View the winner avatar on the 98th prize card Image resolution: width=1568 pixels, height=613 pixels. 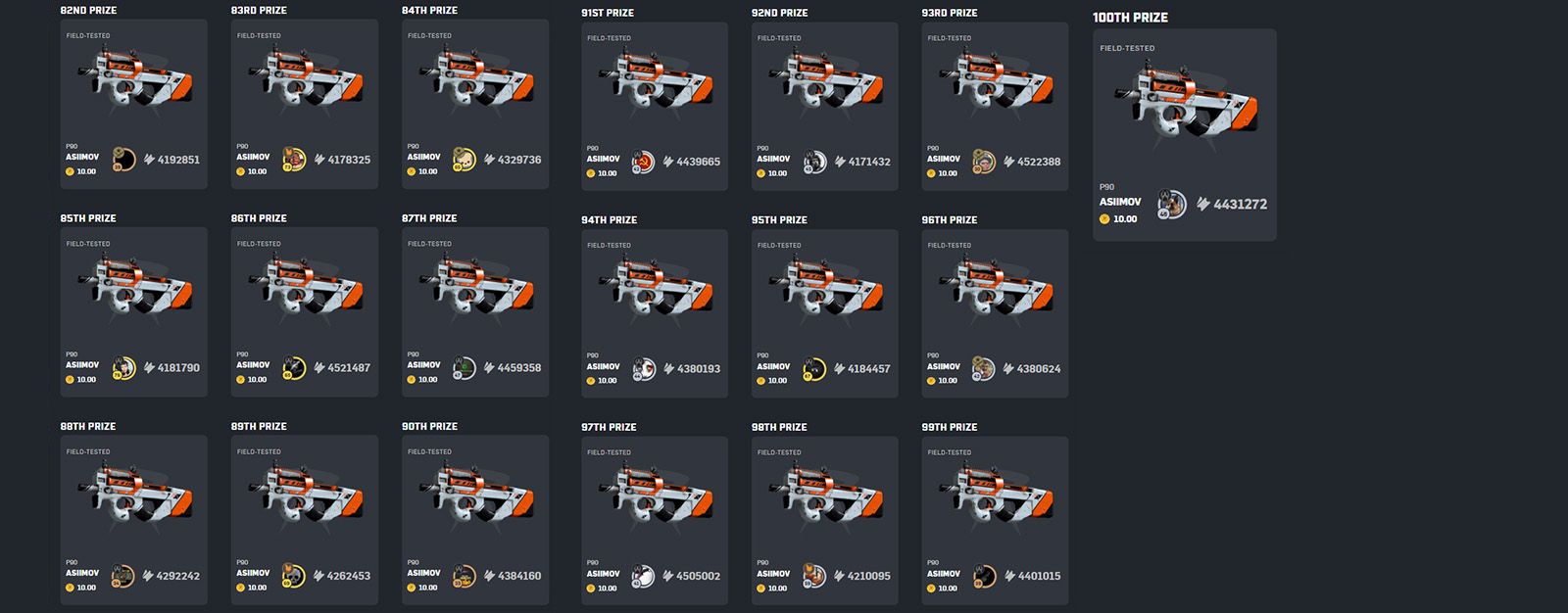pyautogui.click(x=813, y=576)
